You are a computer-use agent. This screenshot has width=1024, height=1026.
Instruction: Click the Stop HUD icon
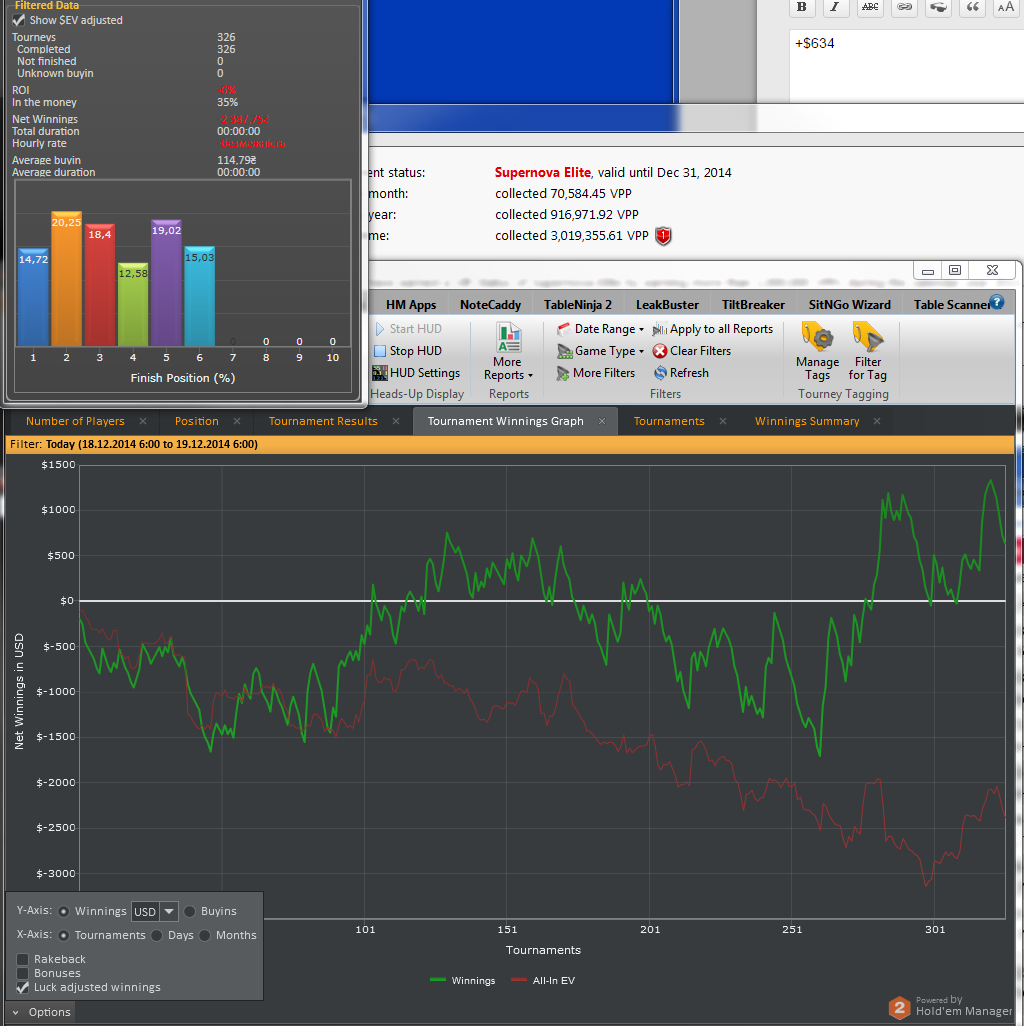pyautogui.click(x=380, y=351)
